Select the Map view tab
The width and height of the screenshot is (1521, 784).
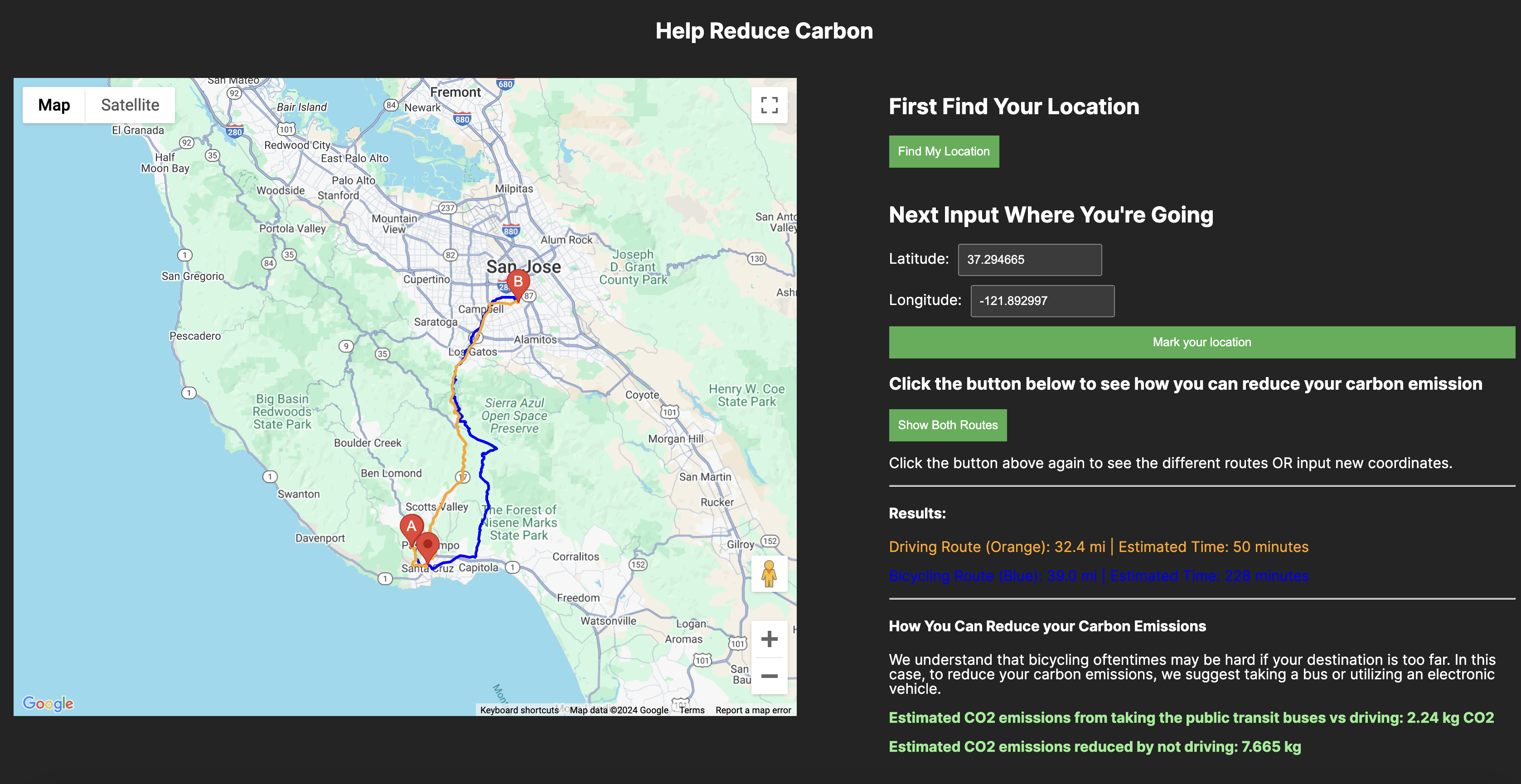pyautogui.click(x=54, y=105)
